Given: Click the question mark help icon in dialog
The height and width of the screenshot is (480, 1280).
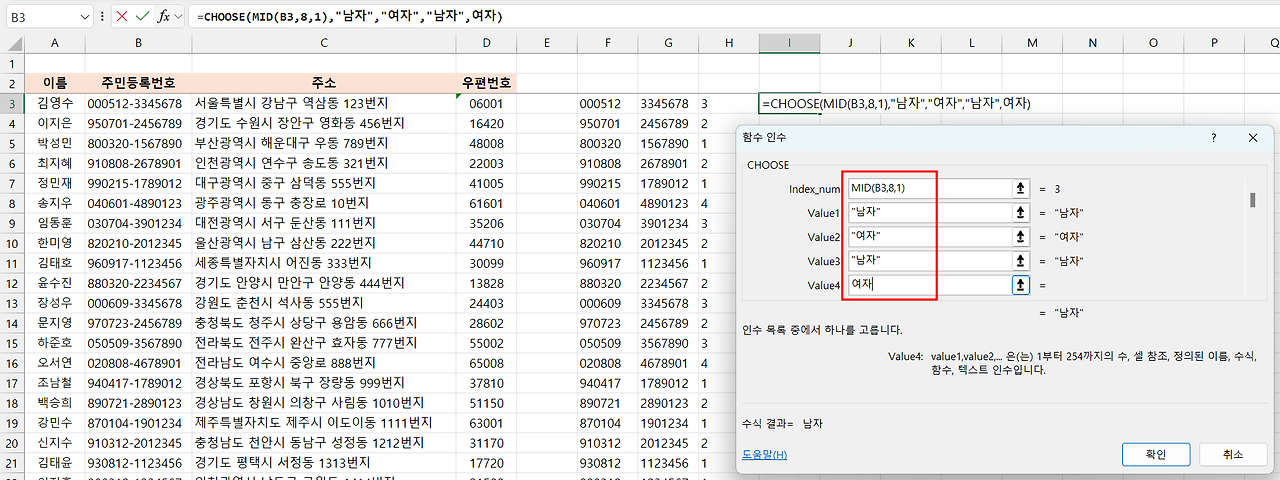Looking at the screenshot, I should 1213,138.
